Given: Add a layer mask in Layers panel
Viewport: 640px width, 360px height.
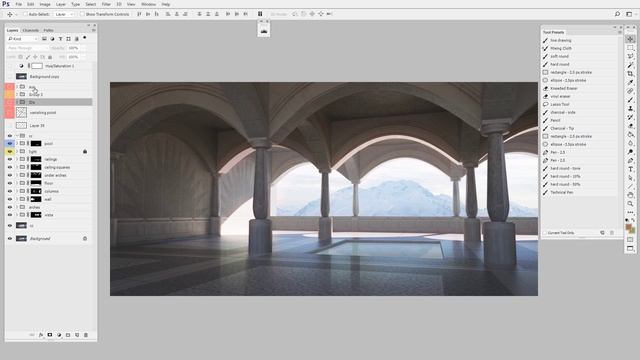Looking at the screenshot, I should 50,335.
